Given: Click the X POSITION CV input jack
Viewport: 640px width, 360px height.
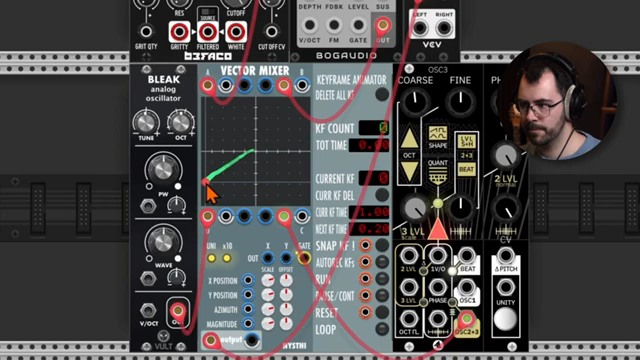Looking at the screenshot, I should click(x=248, y=280).
